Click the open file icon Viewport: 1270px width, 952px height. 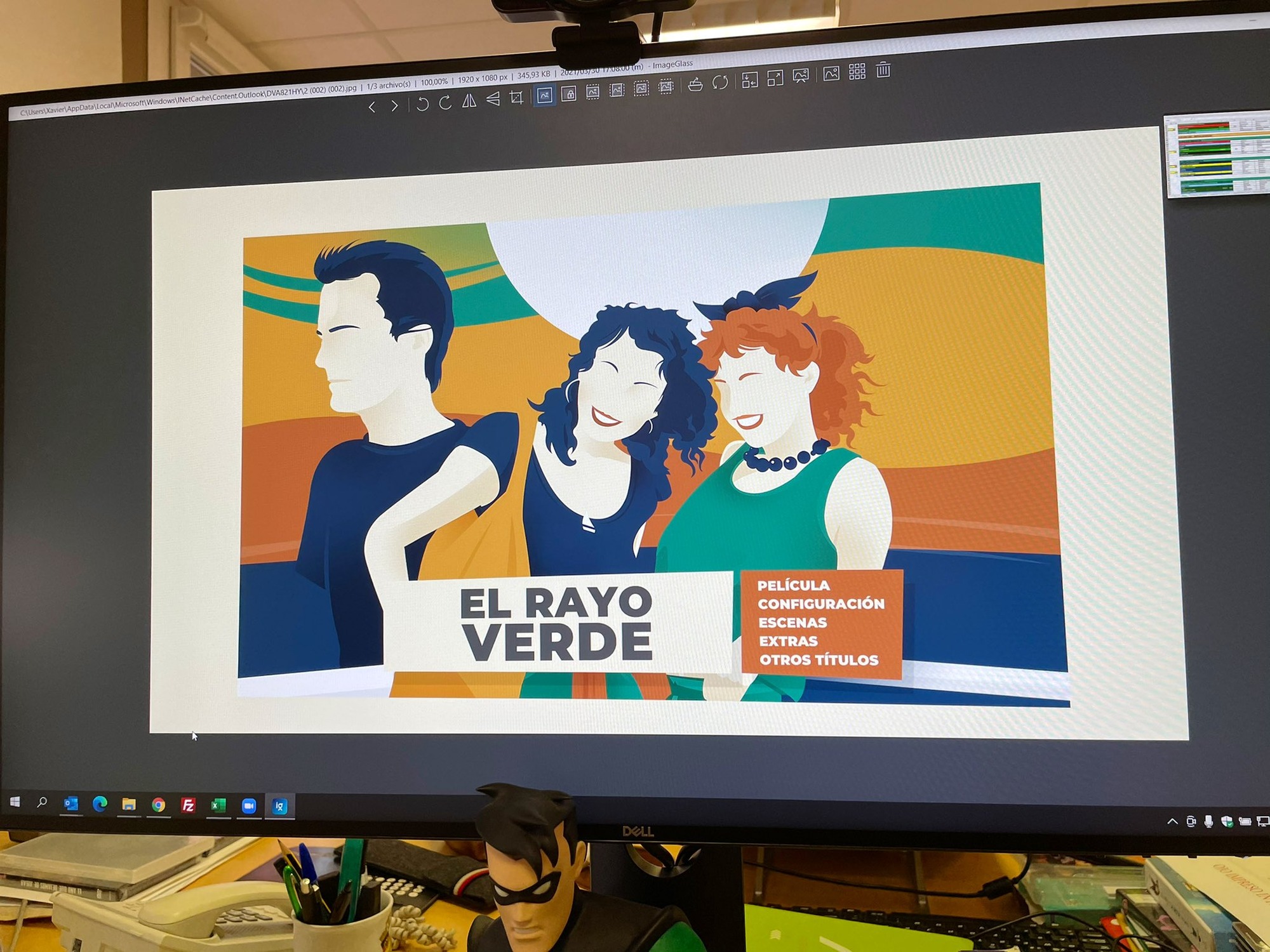pyautogui.click(x=695, y=84)
